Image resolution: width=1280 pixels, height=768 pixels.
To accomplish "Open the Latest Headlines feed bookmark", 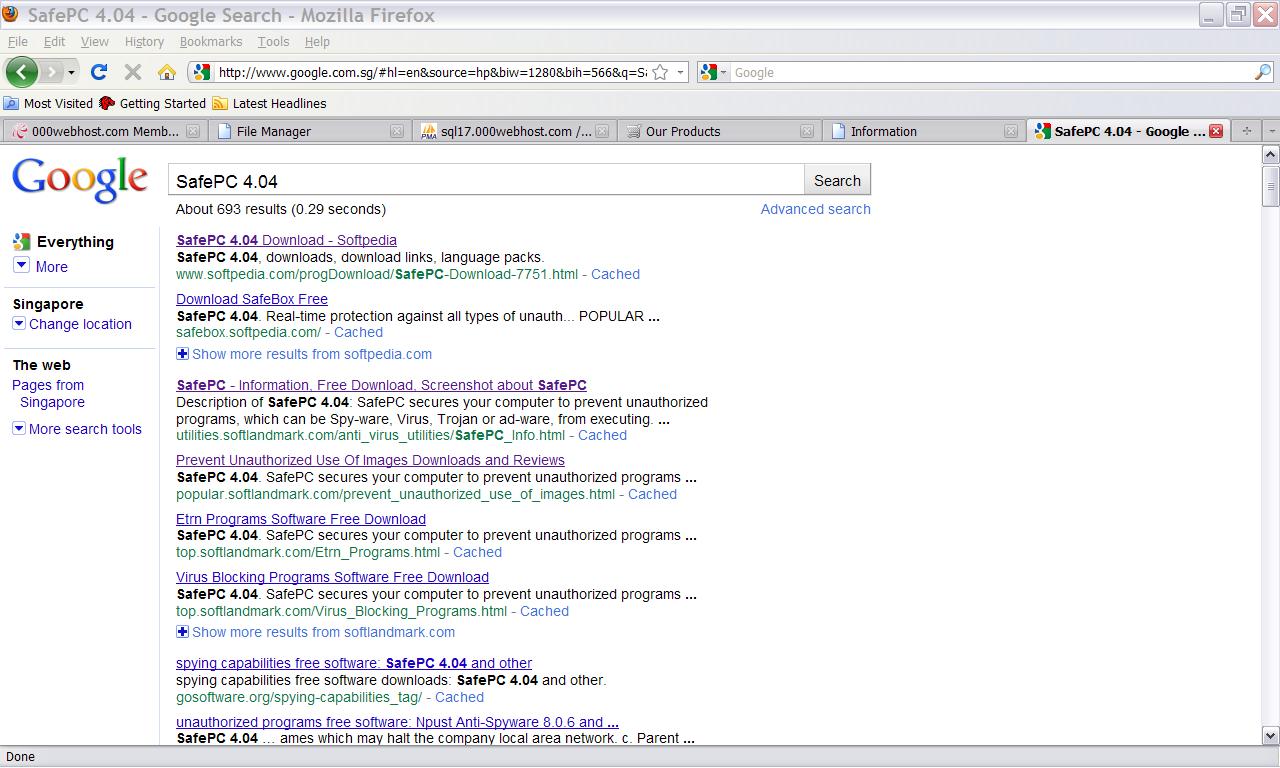I will (x=269, y=103).
